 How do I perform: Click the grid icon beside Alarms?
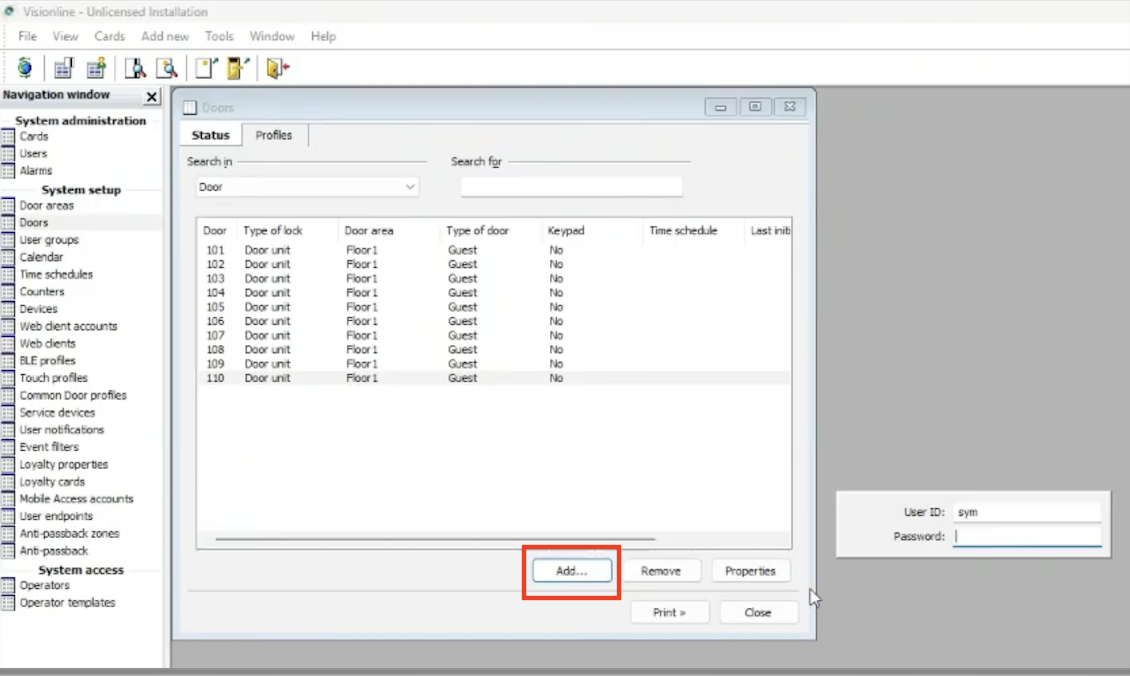(8, 171)
